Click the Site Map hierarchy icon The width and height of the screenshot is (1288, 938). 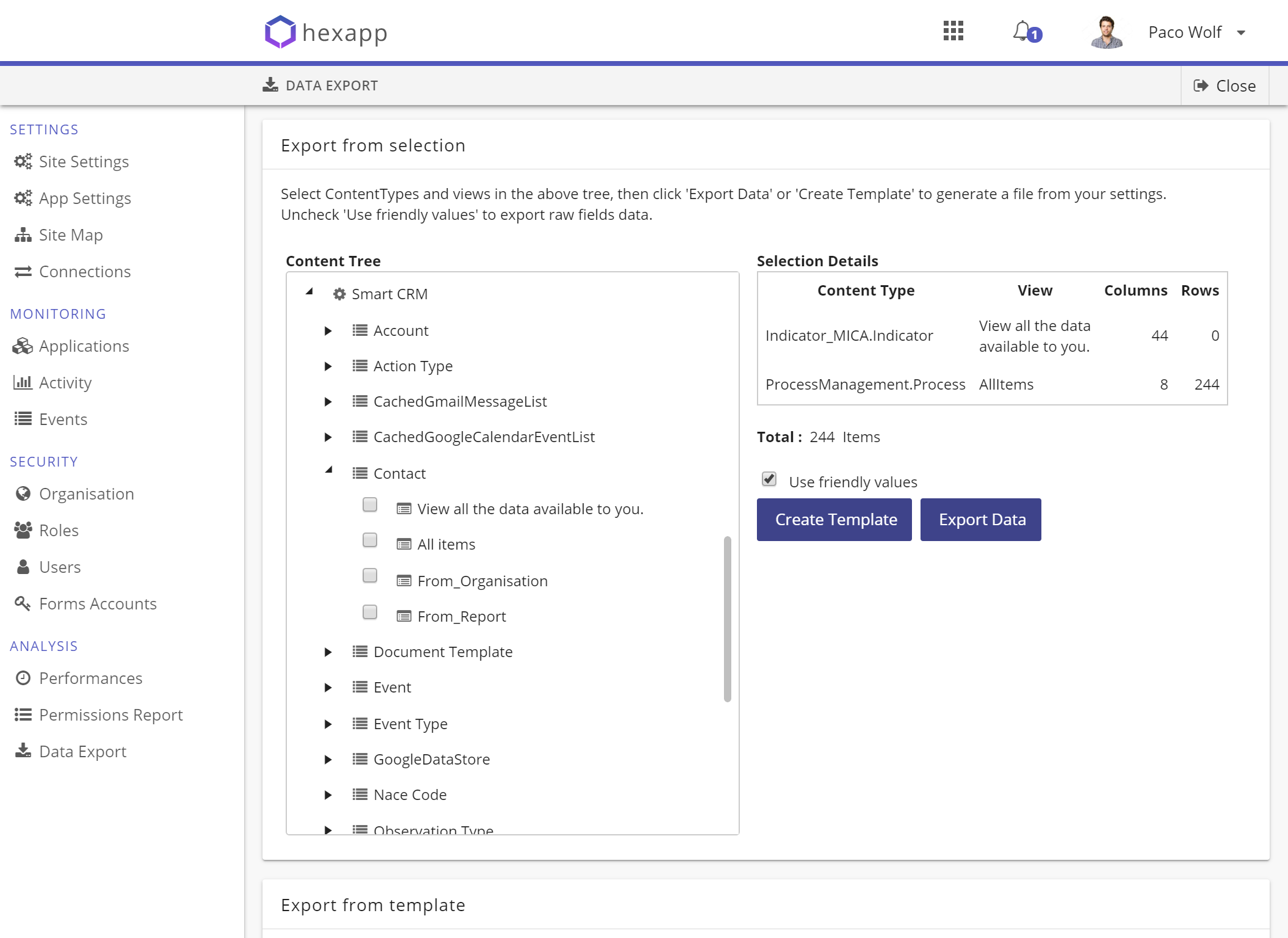[23, 234]
